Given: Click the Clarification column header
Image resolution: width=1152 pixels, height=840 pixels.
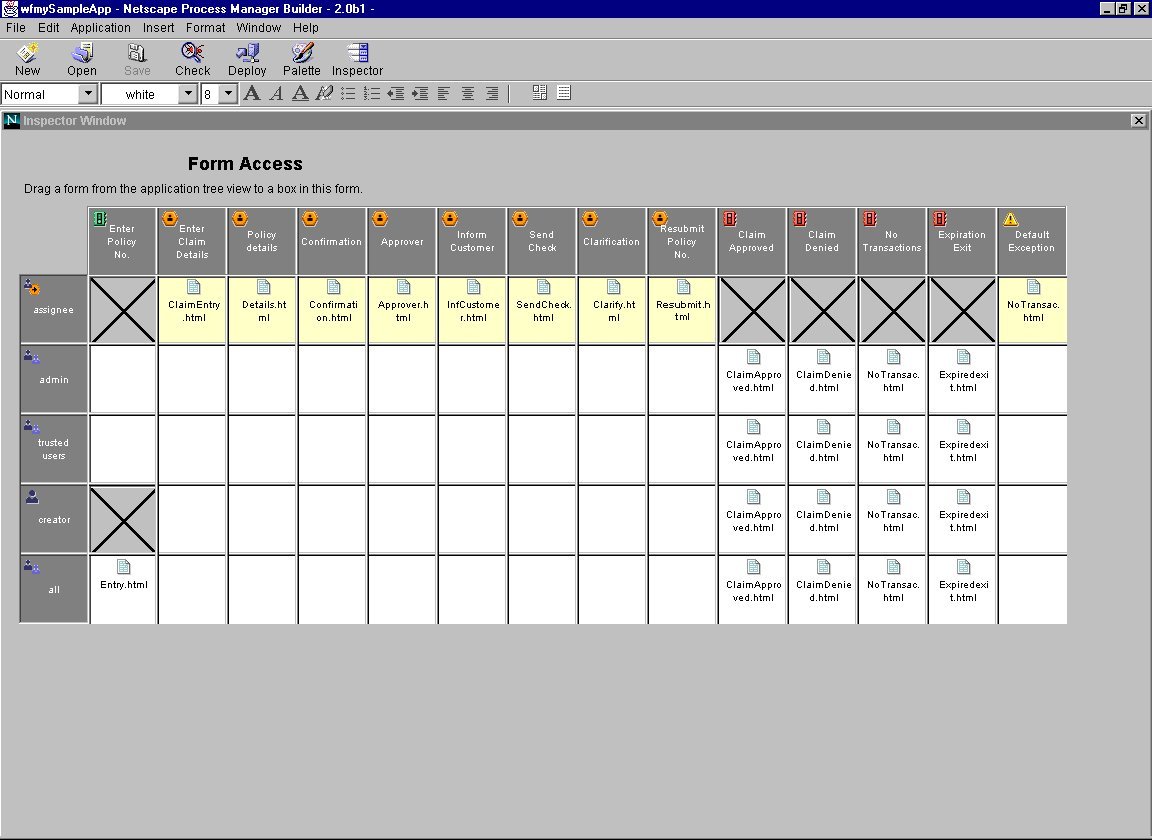Looking at the screenshot, I should 611,241.
